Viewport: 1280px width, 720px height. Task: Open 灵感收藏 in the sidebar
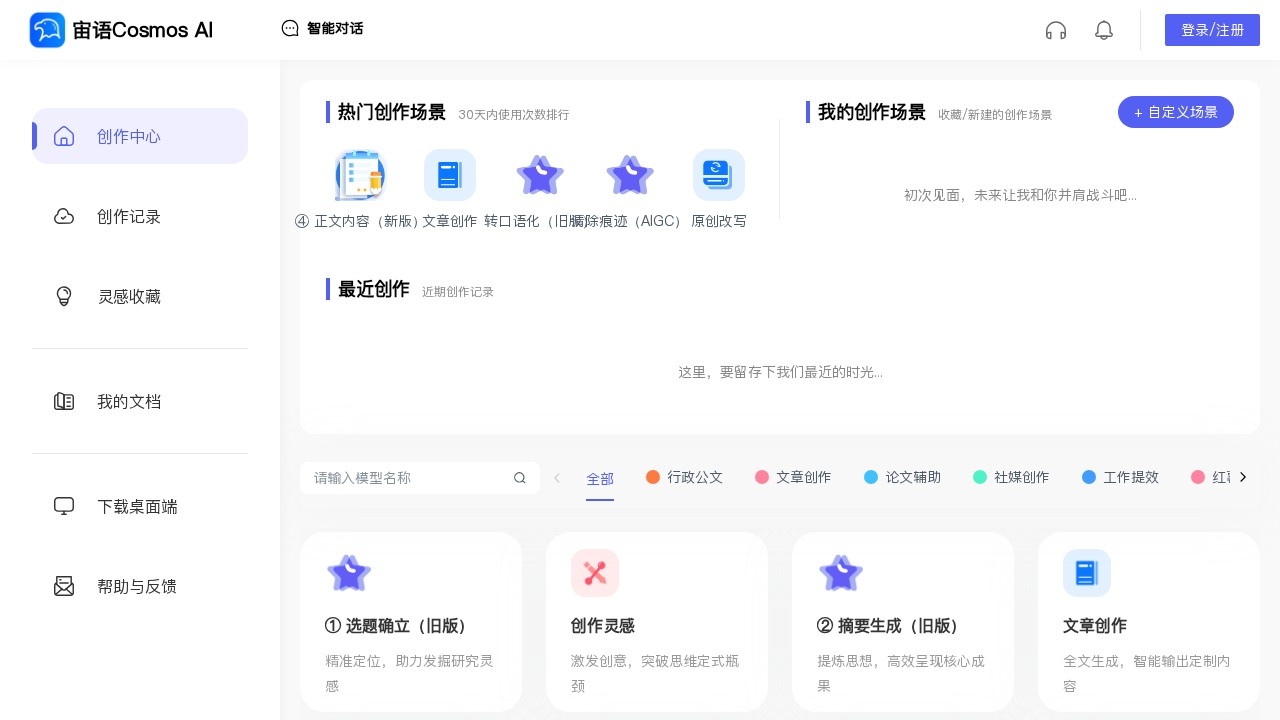point(128,297)
